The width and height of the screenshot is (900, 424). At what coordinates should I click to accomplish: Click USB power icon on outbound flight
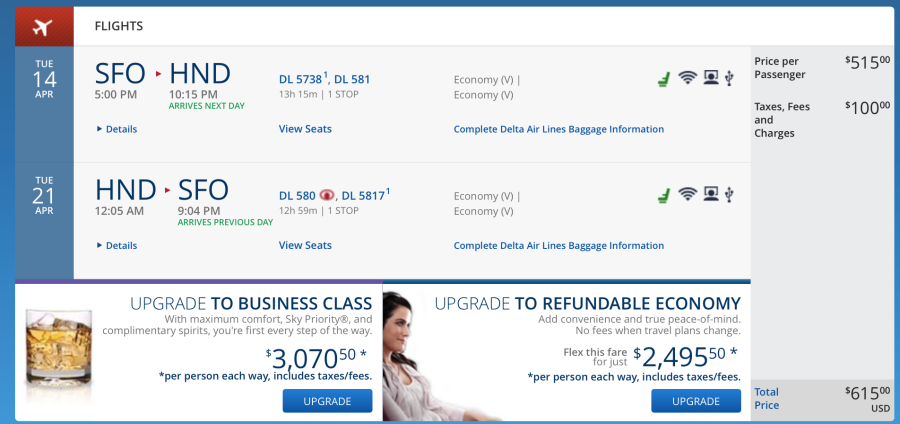729,77
